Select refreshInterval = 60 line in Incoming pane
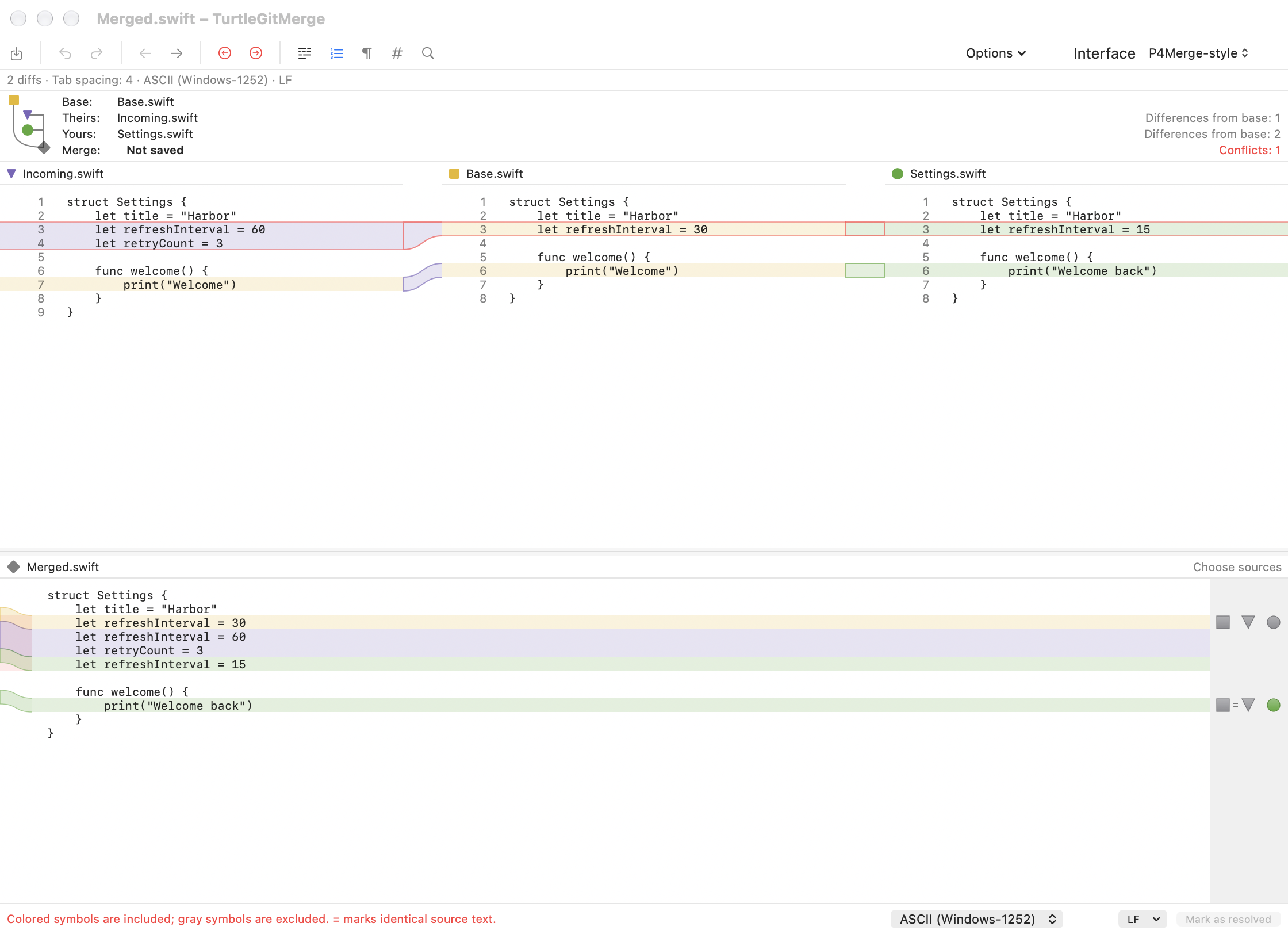This screenshot has height=934, width=1288. [201, 229]
